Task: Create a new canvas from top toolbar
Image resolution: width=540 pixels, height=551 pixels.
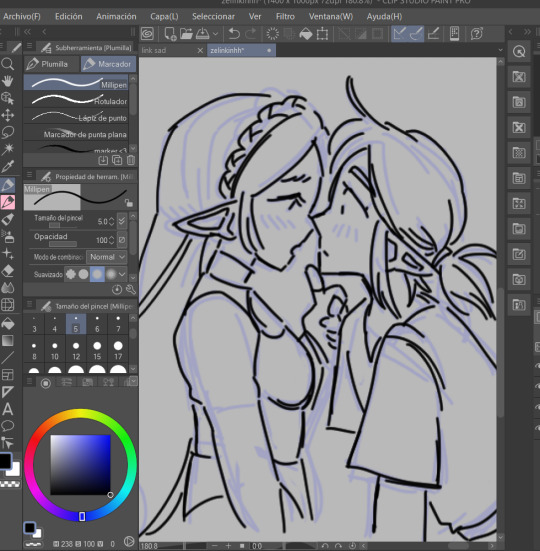Action: pyautogui.click(x=170, y=34)
